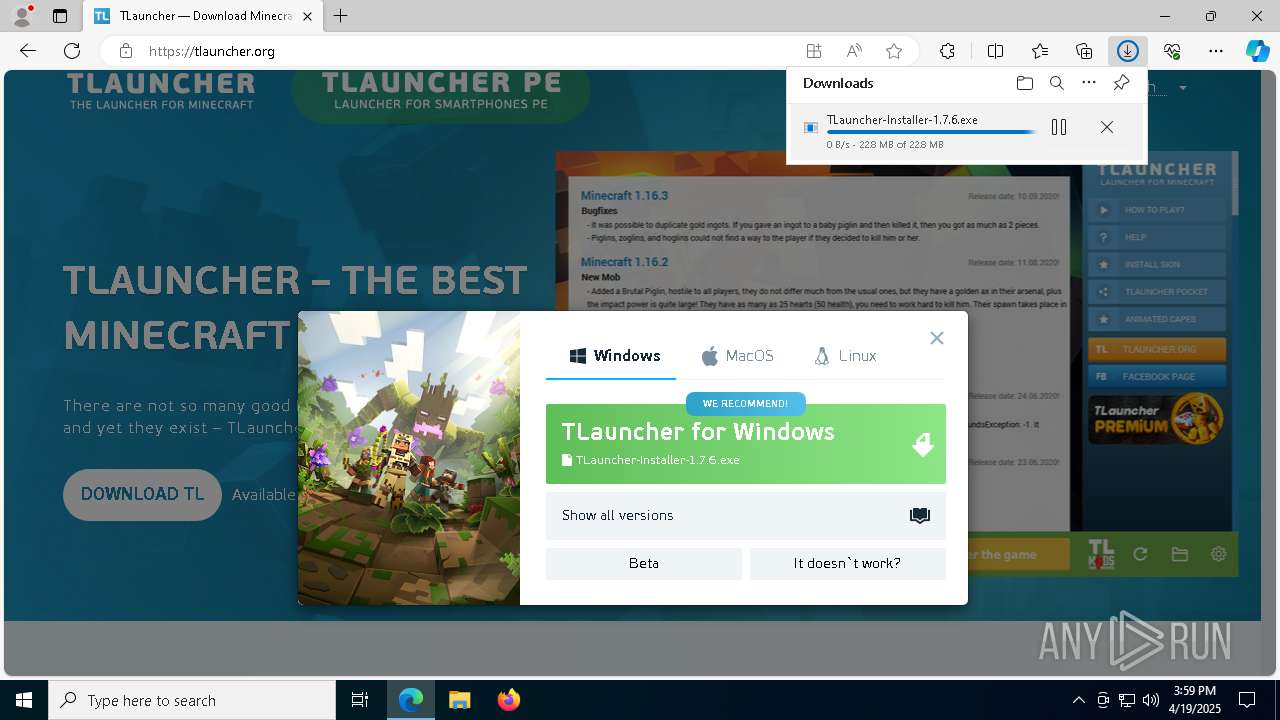Click the DOWNLOAD TL button
The height and width of the screenshot is (720, 1280).
click(x=142, y=494)
